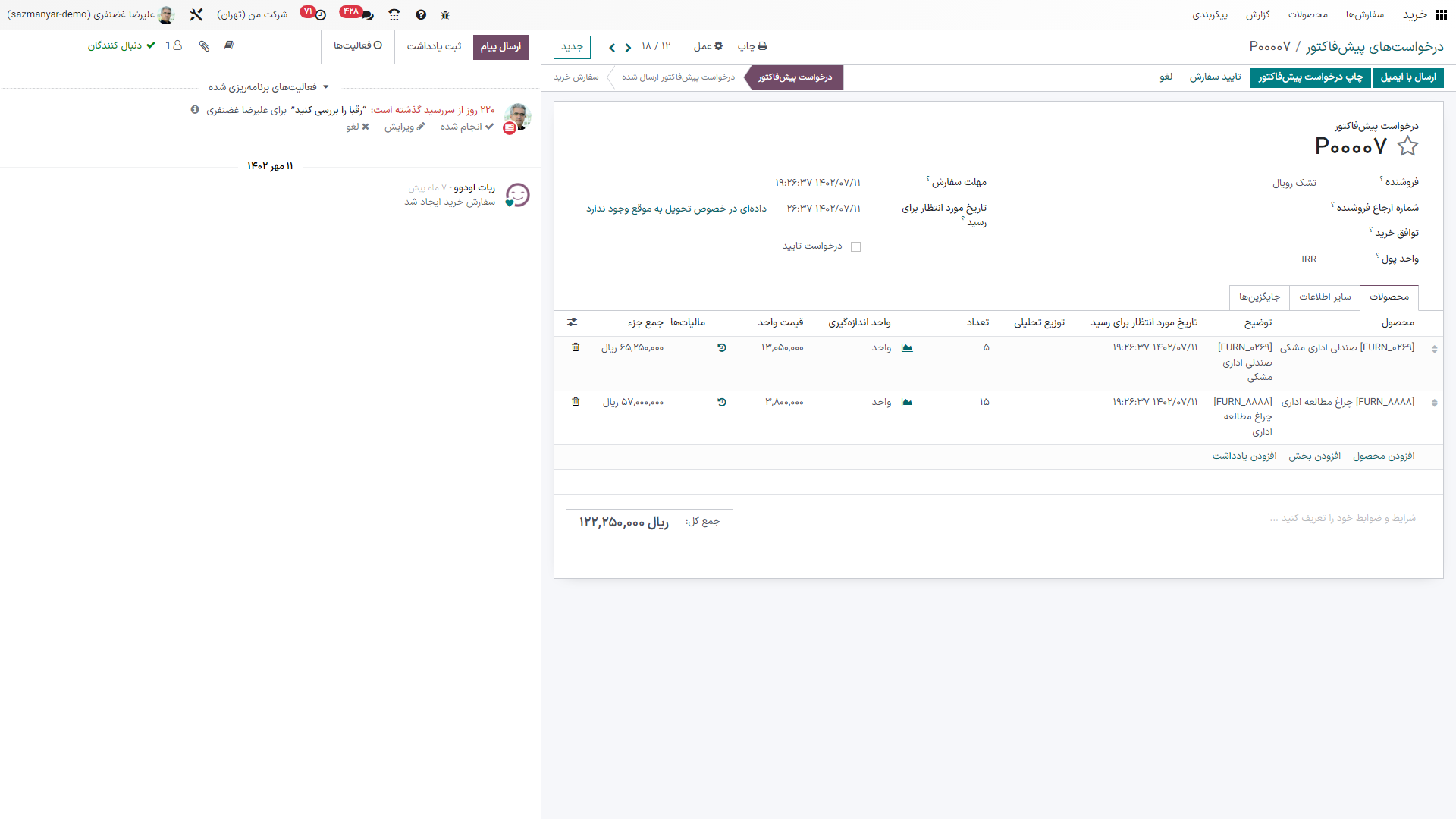Open the apps grid menu icon

[x=1442, y=14]
